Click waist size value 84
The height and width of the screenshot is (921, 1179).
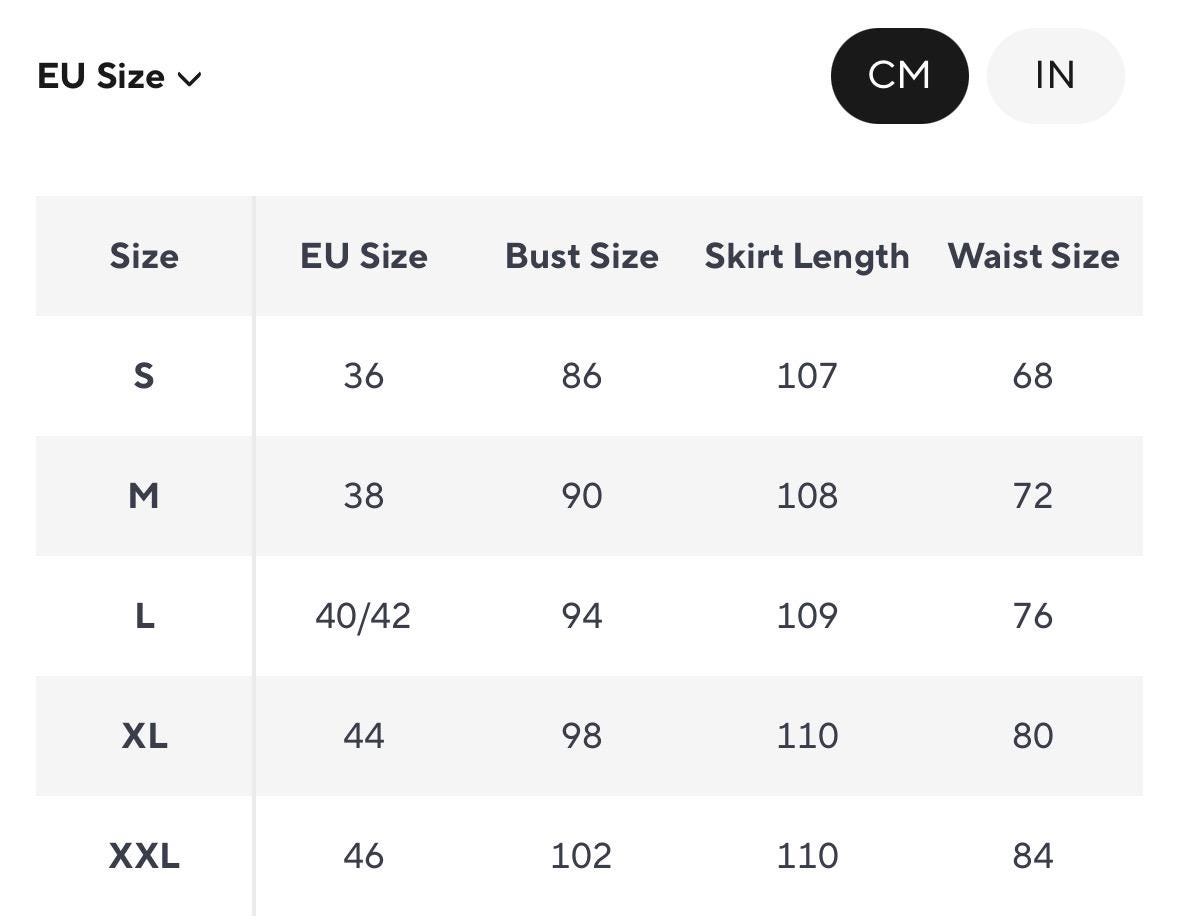[1032, 856]
